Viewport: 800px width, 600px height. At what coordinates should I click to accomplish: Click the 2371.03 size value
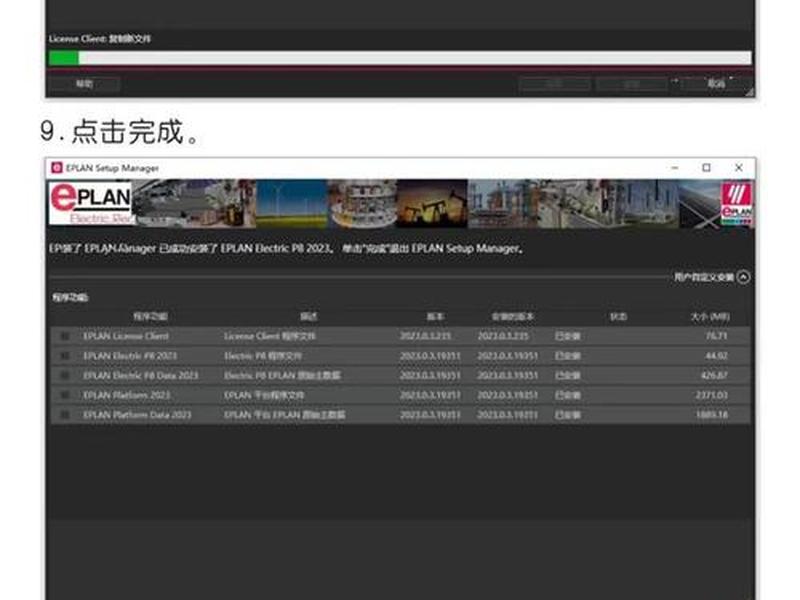coord(712,395)
